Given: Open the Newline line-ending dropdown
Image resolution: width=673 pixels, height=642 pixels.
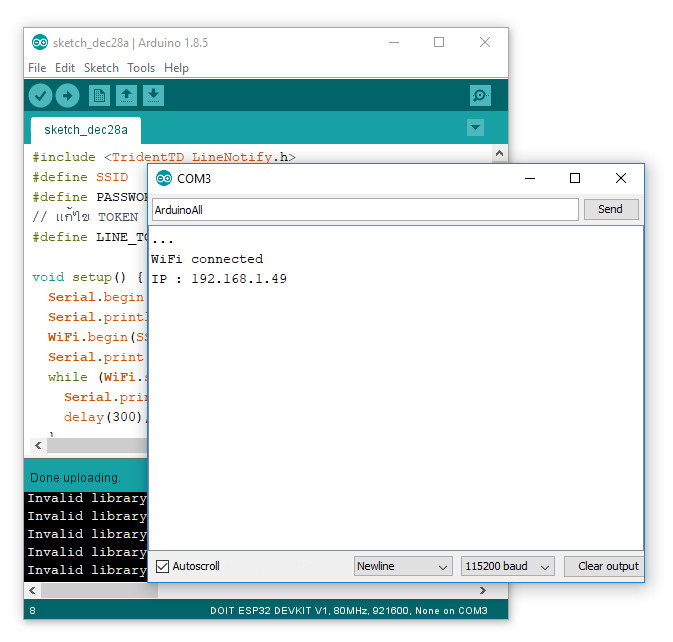Looking at the screenshot, I should tap(403, 566).
